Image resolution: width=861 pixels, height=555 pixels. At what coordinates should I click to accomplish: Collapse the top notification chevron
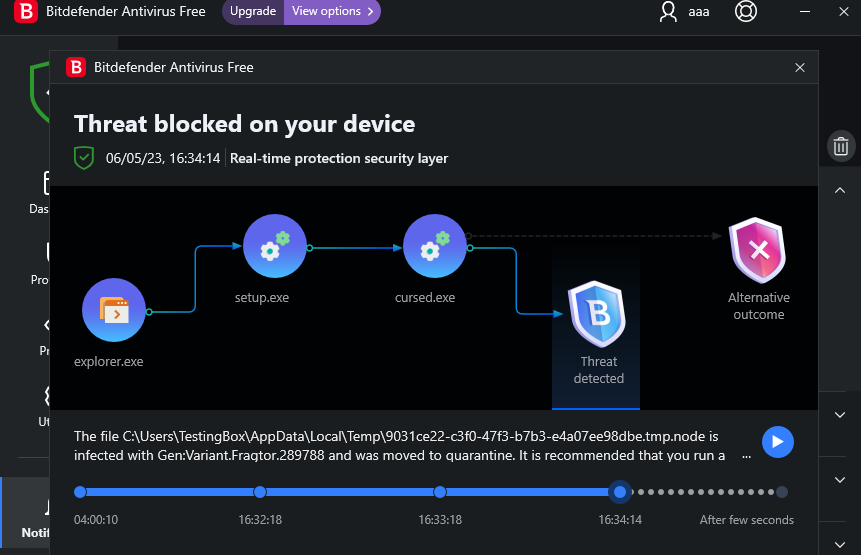[840, 190]
